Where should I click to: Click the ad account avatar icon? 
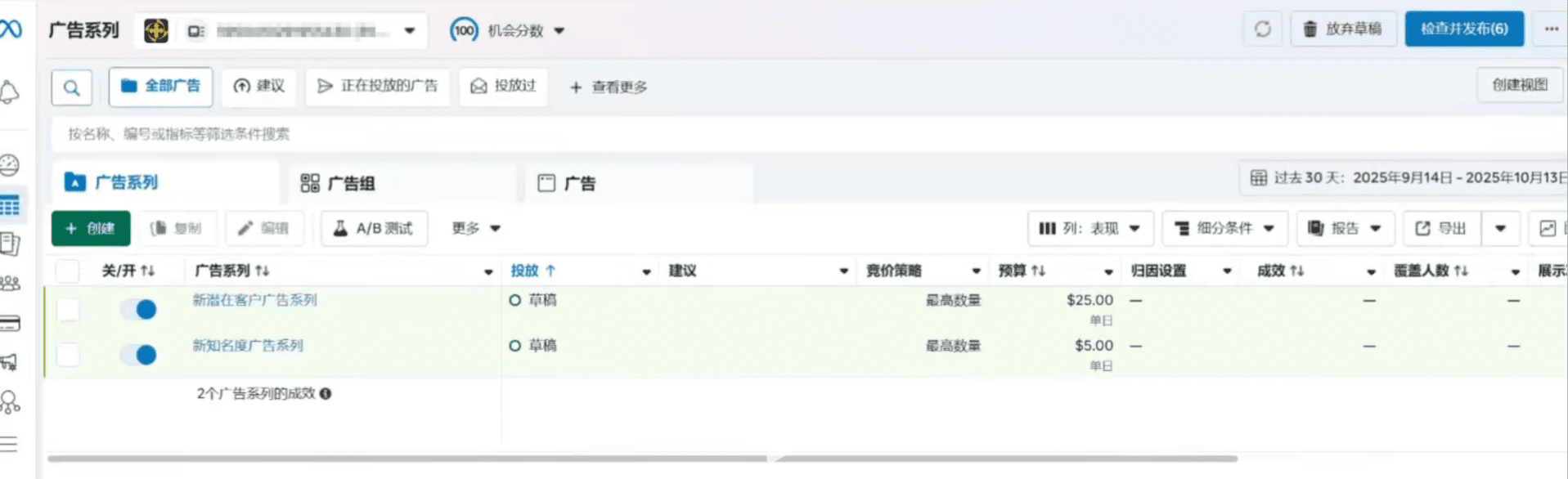coord(156,31)
